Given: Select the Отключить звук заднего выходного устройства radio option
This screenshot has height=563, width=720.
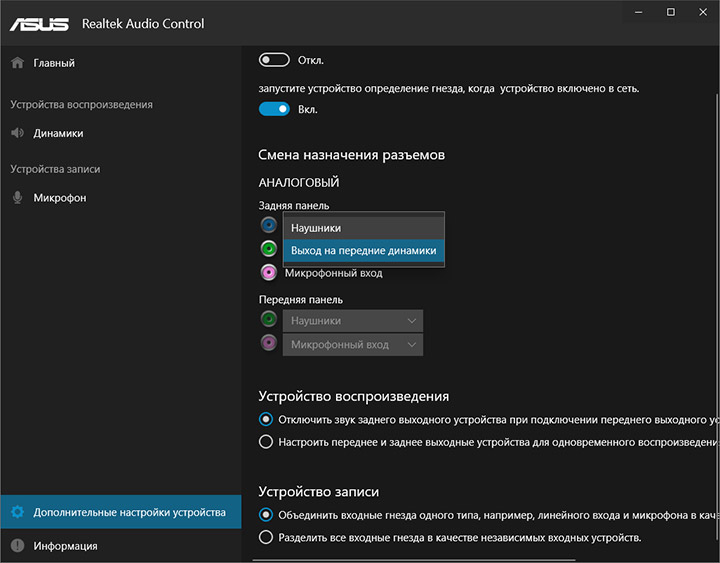Looking at the screenshot, I should point(266,420).
